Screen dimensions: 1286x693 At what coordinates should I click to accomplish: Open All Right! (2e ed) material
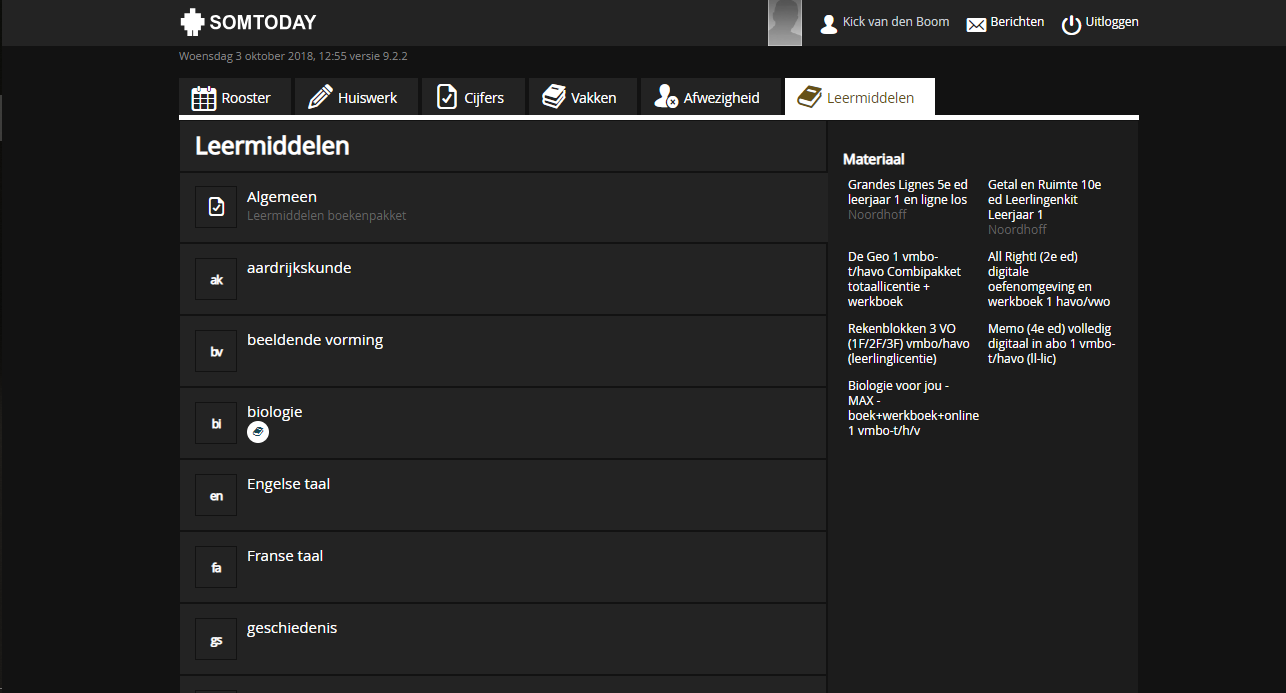(1049, 279)
